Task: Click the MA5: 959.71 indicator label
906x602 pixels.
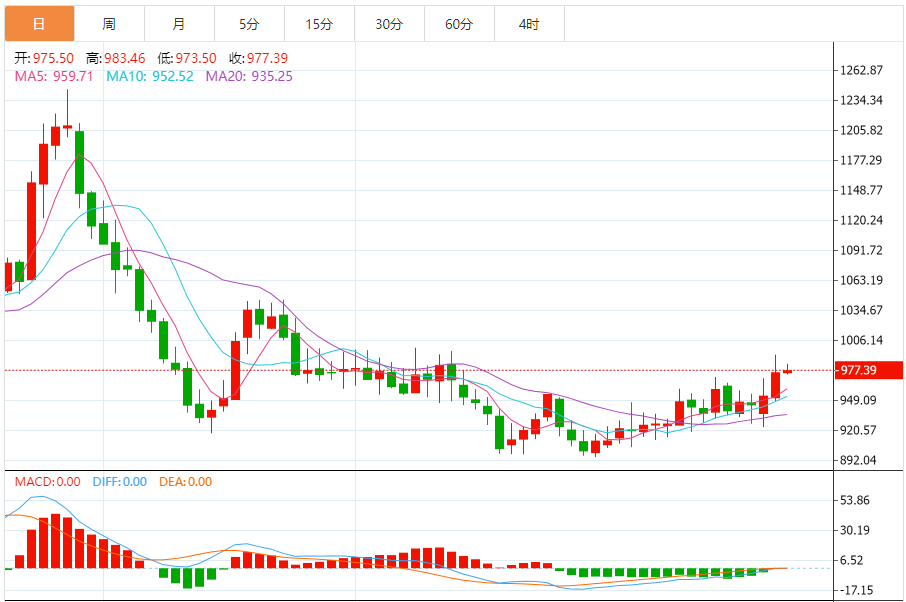Action: 54,76
